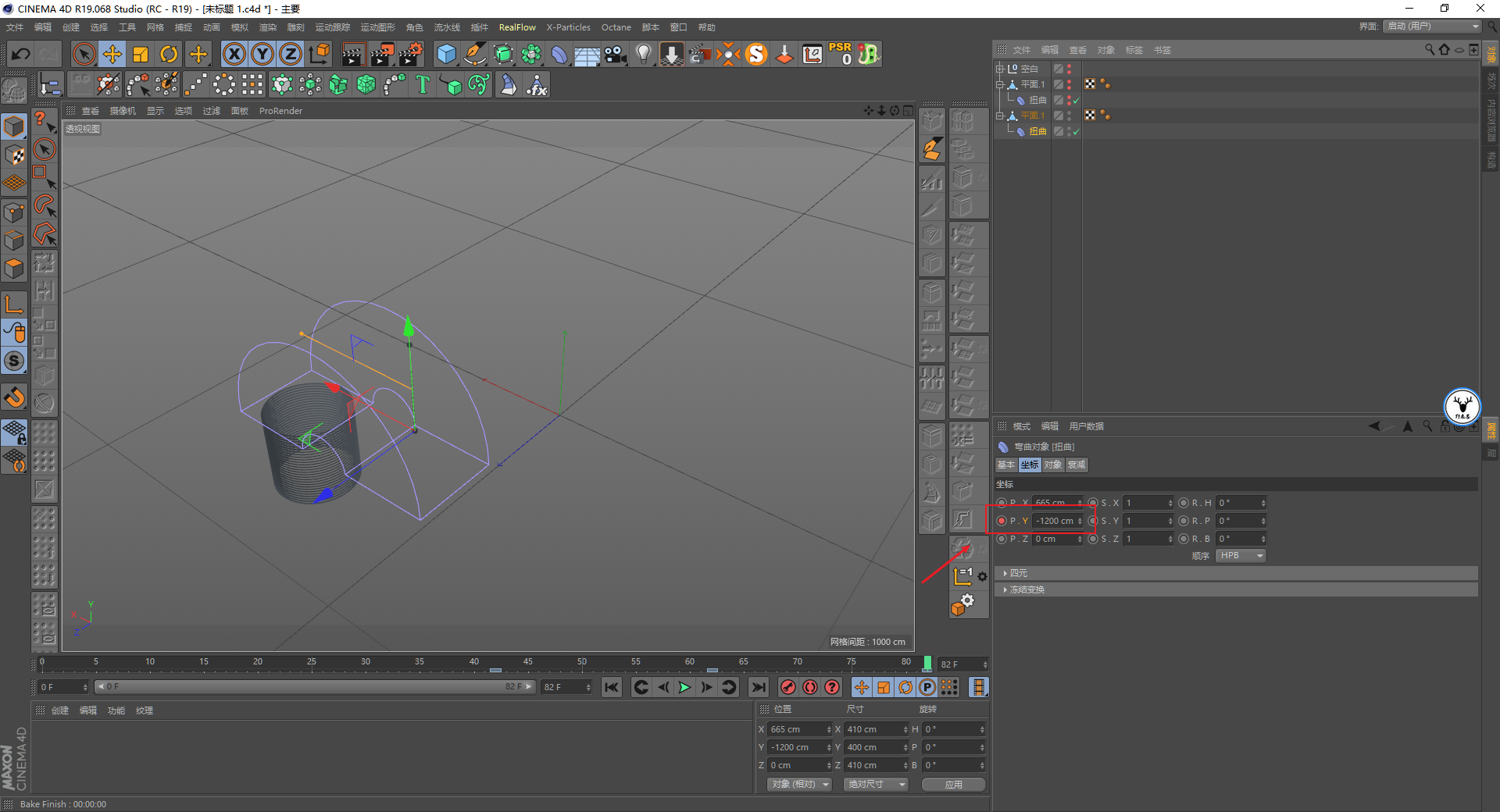The image size is (1500, 812).
Task: Toggle the P.Y keyframe dot in coordinates
Action: click(x=1002, y=521)
